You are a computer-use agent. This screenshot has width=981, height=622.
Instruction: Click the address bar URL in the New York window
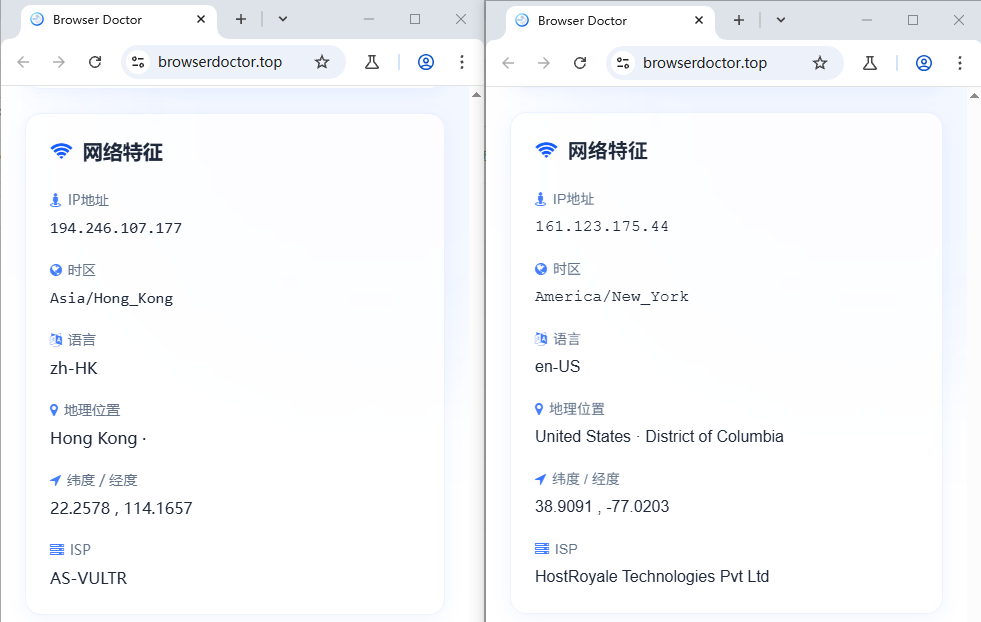tap(705, 63)
